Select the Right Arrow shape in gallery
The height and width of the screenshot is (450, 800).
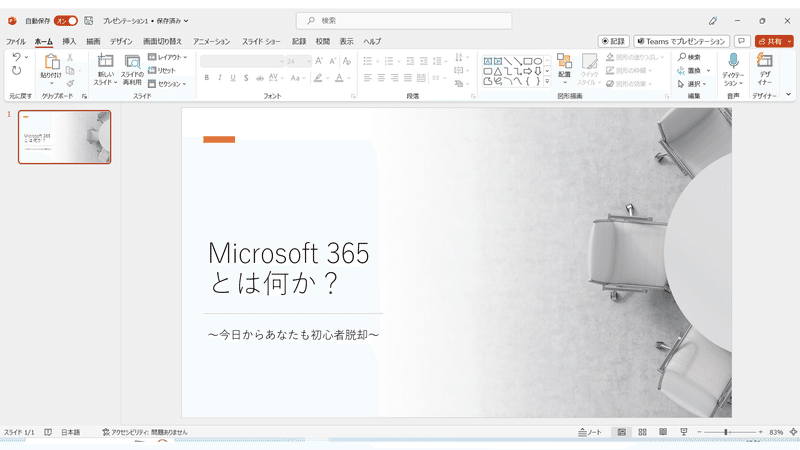[528, 71]
